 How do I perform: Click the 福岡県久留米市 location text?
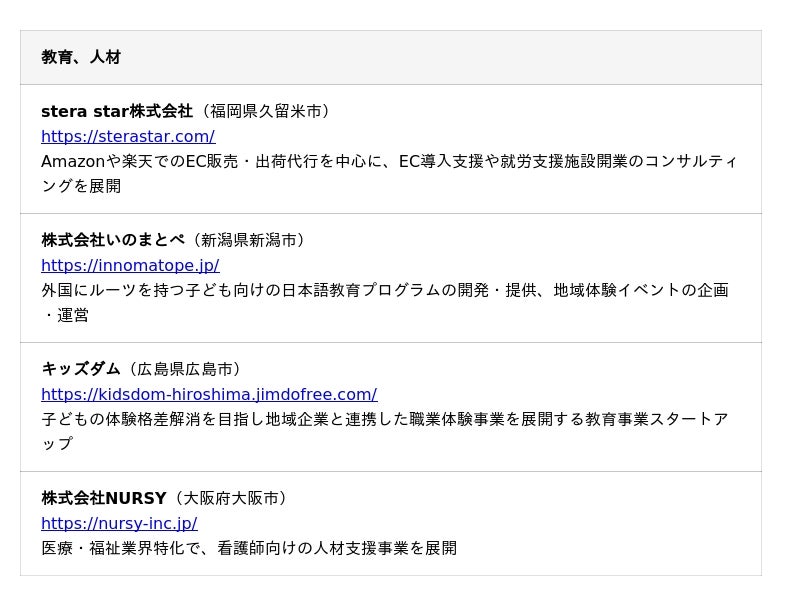coord(266,111)
